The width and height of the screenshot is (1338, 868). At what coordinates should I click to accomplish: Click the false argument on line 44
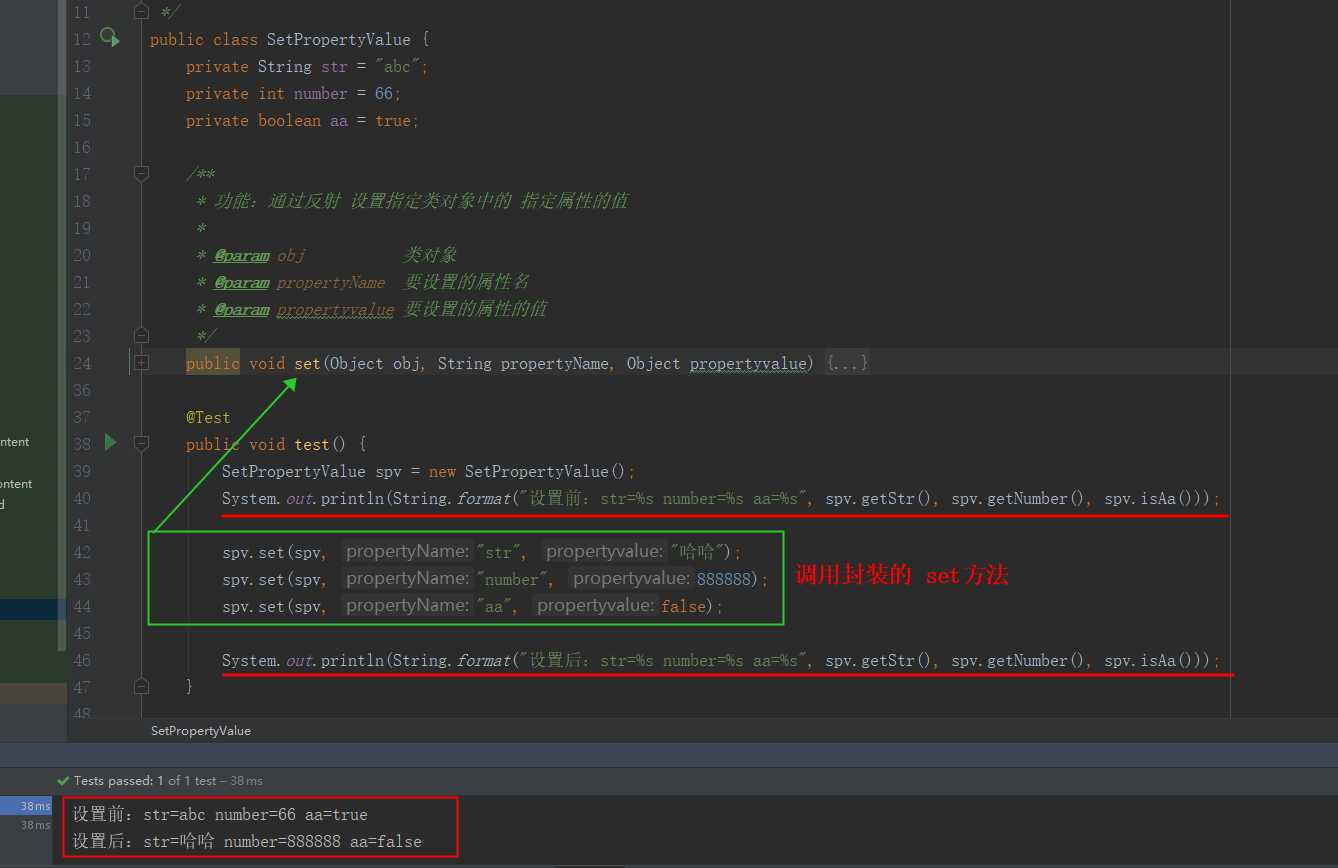click(683, 606)
